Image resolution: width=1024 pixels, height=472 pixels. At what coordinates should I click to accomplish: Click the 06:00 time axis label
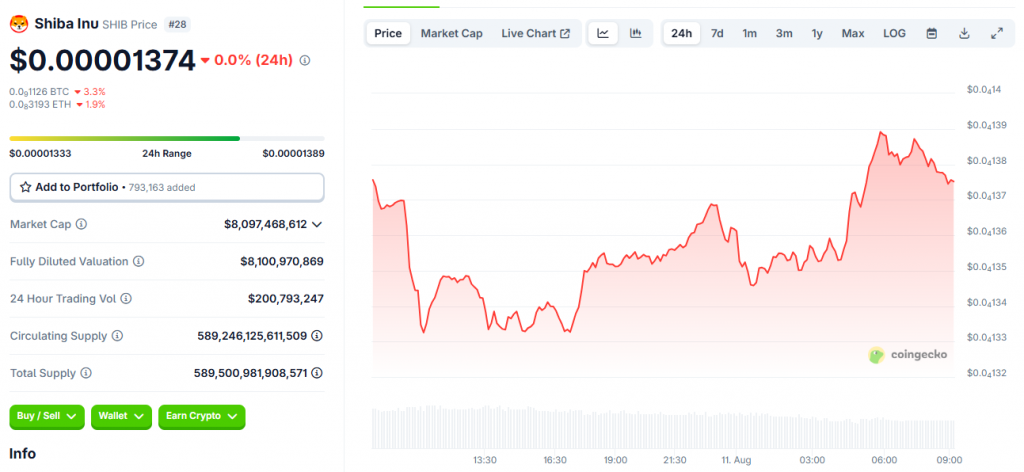coord(884,460)
